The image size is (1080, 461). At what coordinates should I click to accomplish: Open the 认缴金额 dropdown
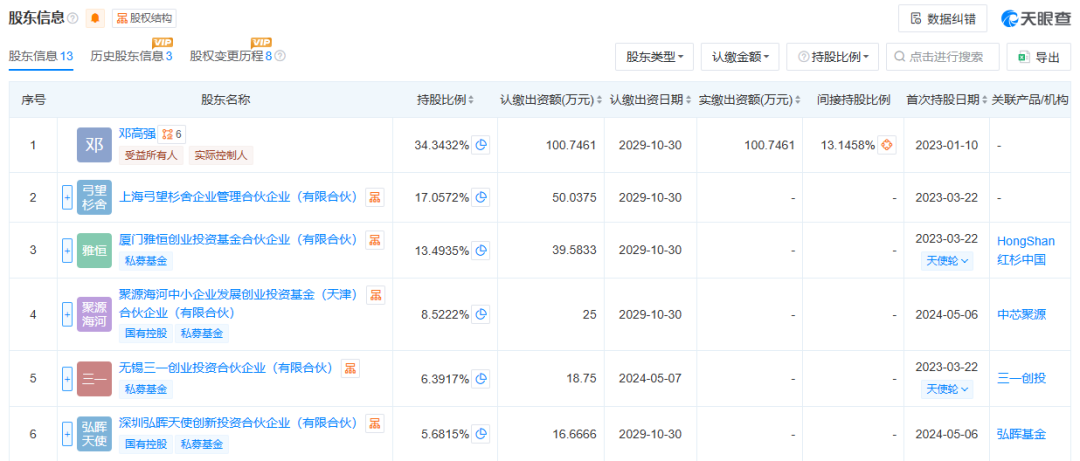coord(740,57)
